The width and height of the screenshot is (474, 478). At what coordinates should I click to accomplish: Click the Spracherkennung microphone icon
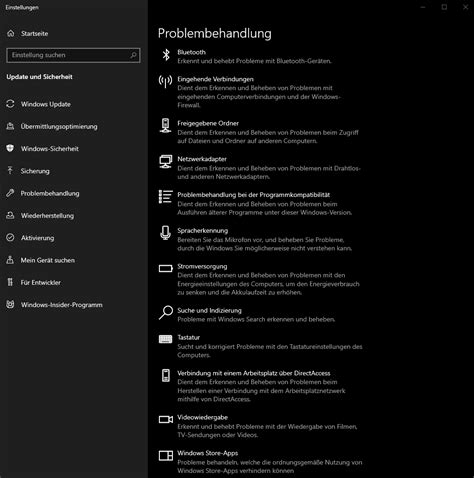pyautogui.click(x=166, y=233)
